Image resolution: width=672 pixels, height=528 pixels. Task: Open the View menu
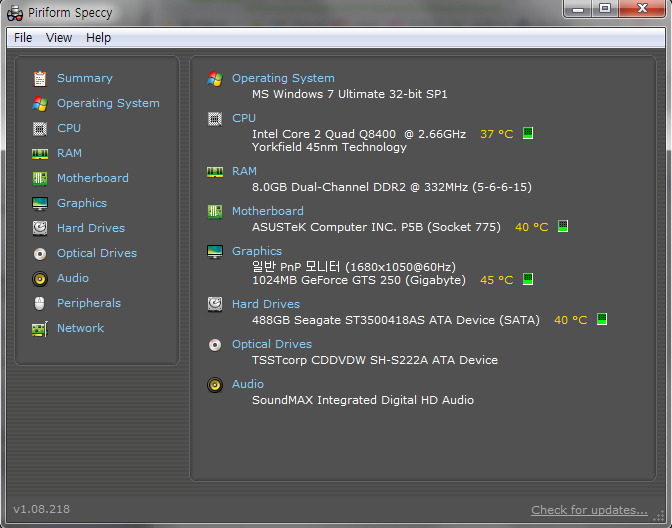[x=59, y=38]
